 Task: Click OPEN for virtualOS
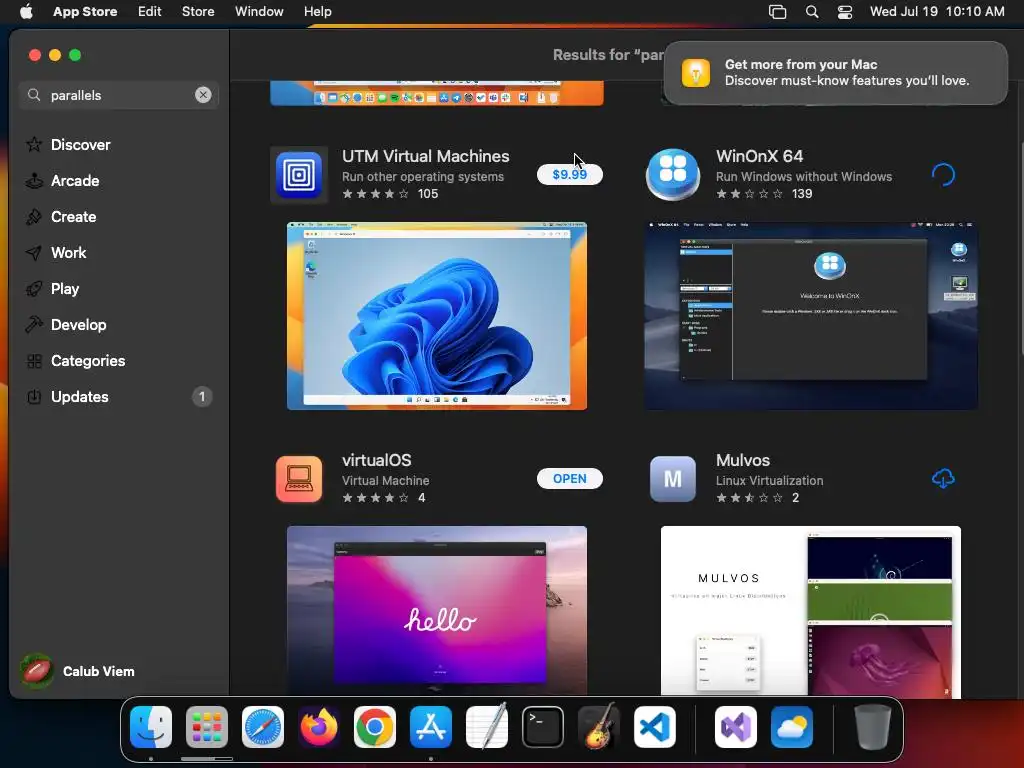coord(569,479)
